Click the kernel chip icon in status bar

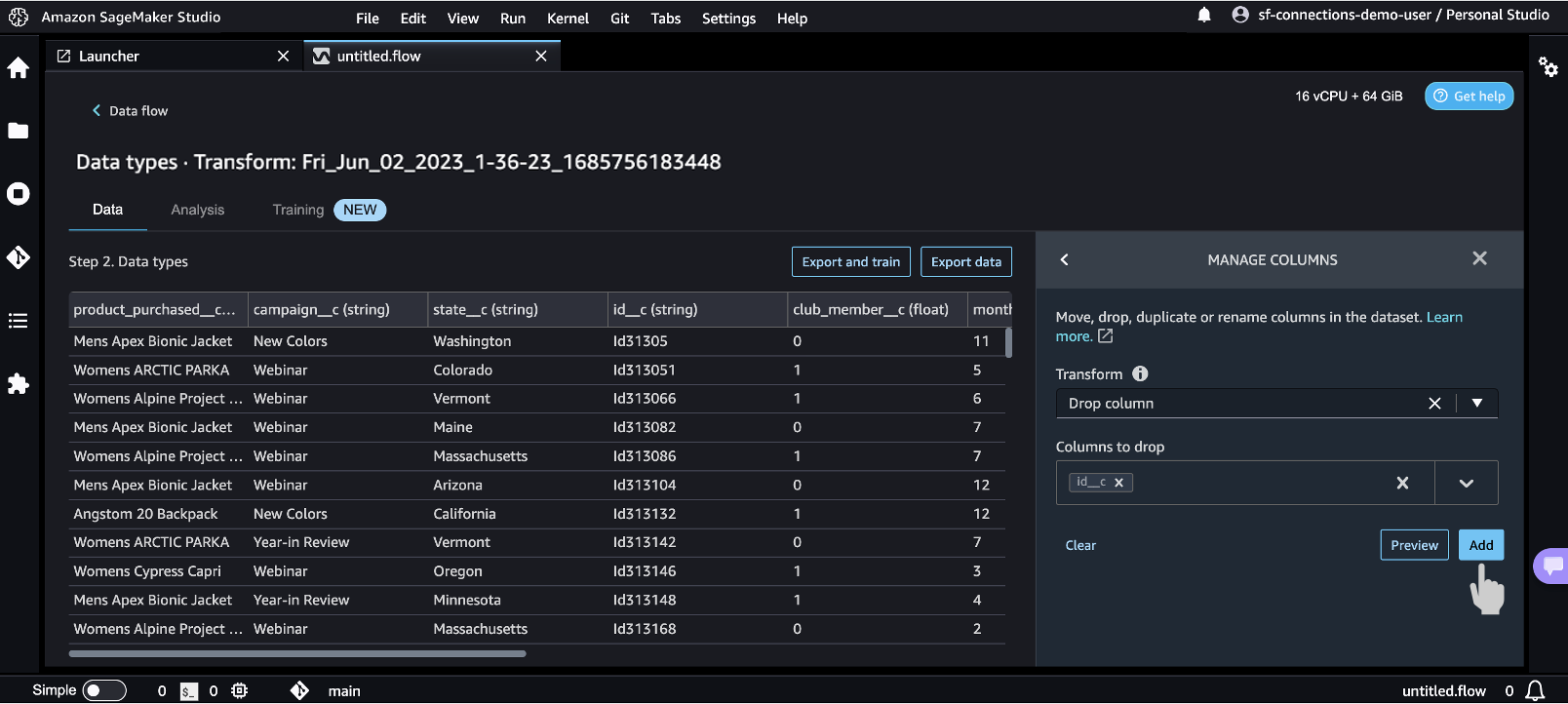240,690
